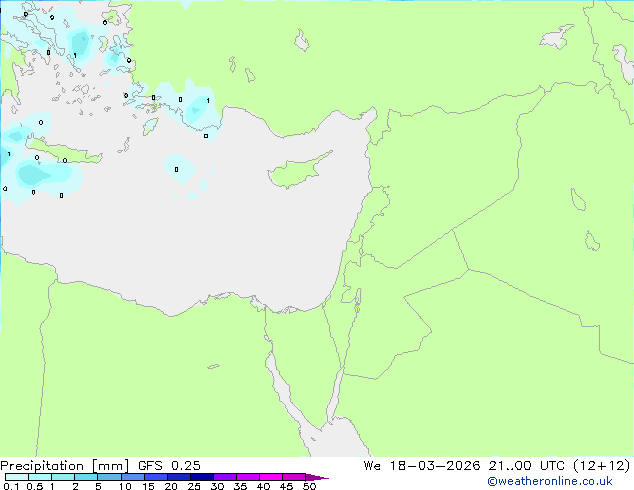This screenshot has width=634, height=490.
Task: Click the time '21..00 UTC'
Action: 526,466
